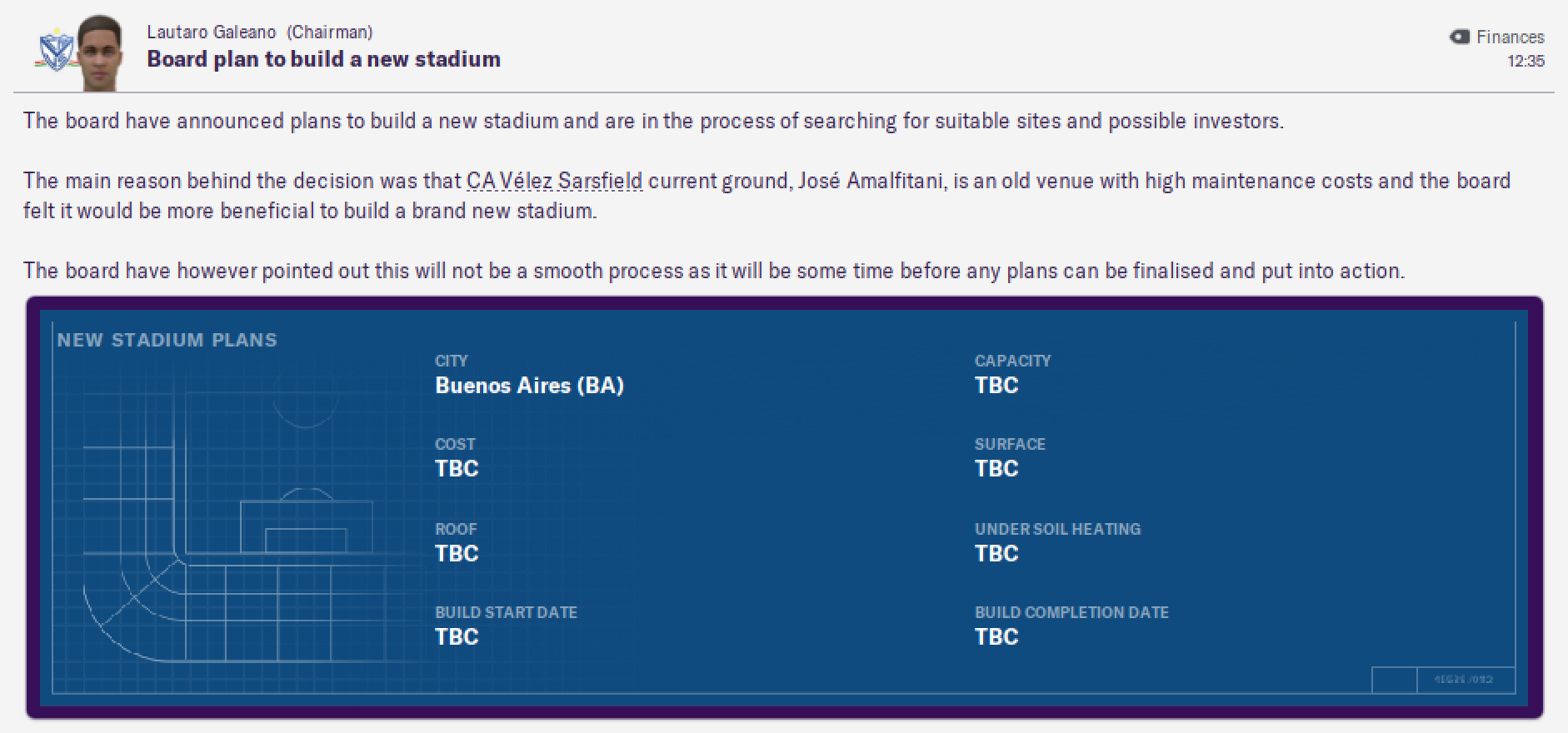Click the TBC value under Cost
The image size is (1568, 733).
click(x=457, y=469)
